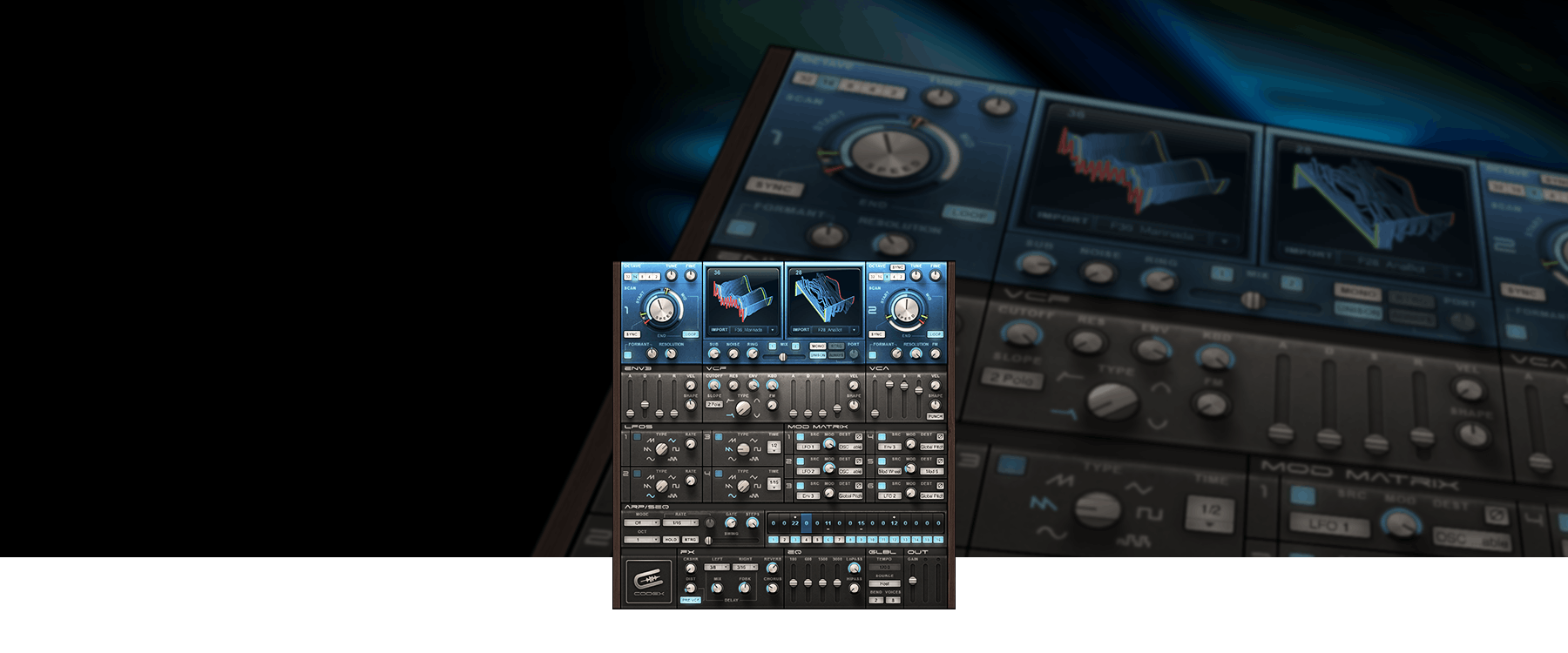Click oscillator 1 Import button

point(720,330)
